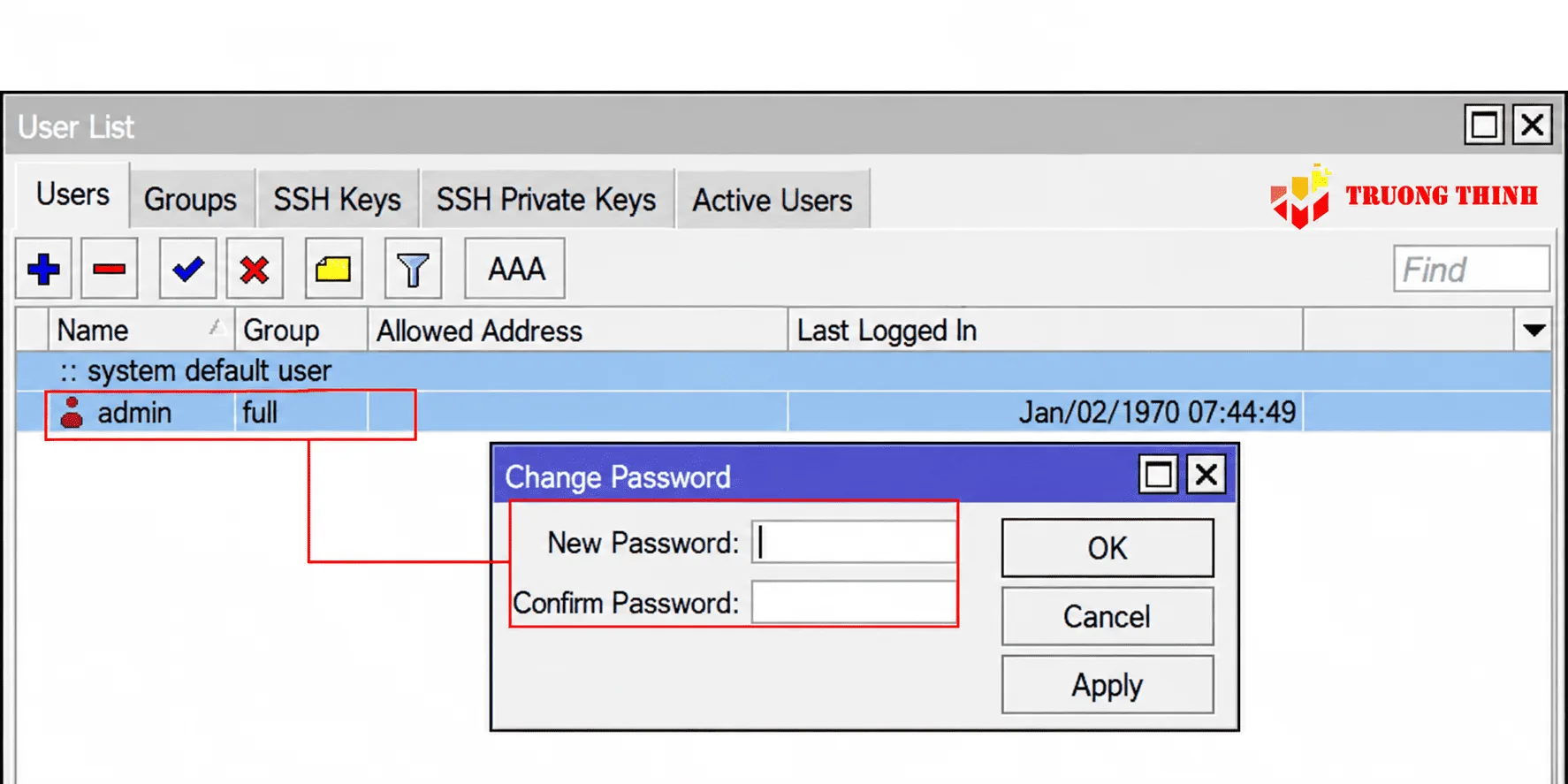Open the AAA settings button
The width and height of the screenshot is (1568, 784).
515,269
